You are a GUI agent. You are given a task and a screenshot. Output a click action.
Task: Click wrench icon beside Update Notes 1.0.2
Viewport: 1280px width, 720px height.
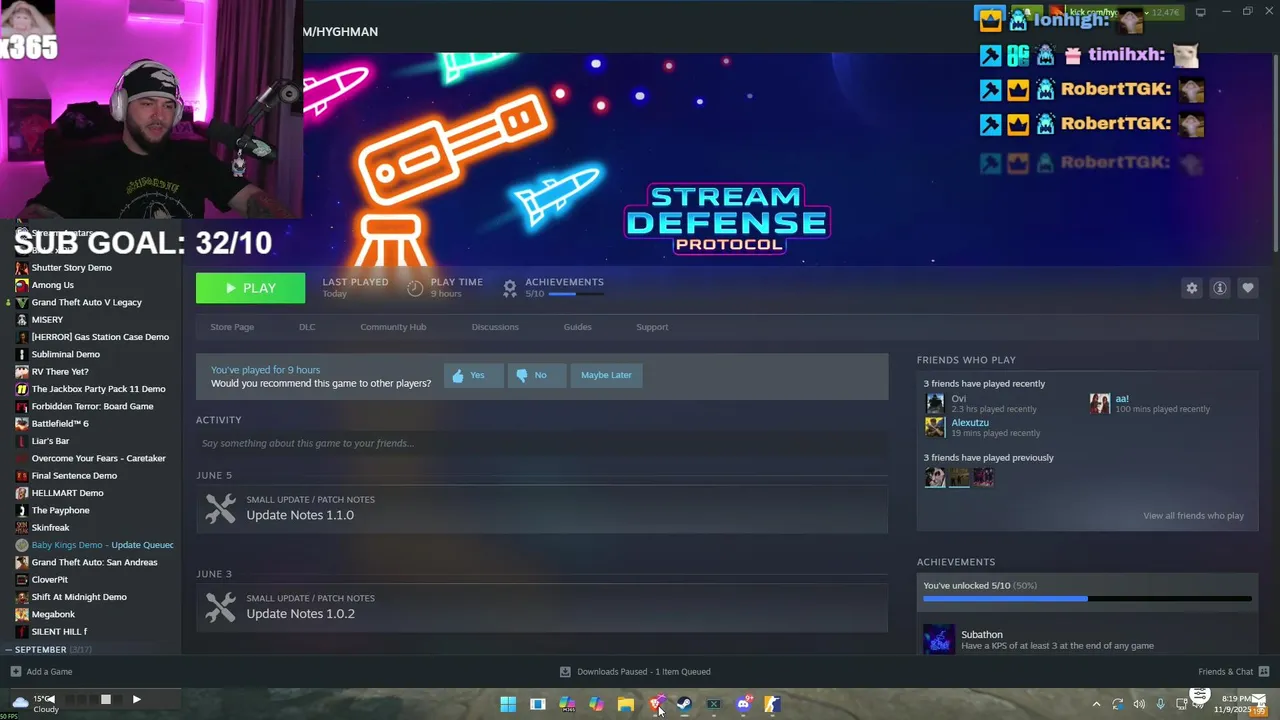pos(220,607)
